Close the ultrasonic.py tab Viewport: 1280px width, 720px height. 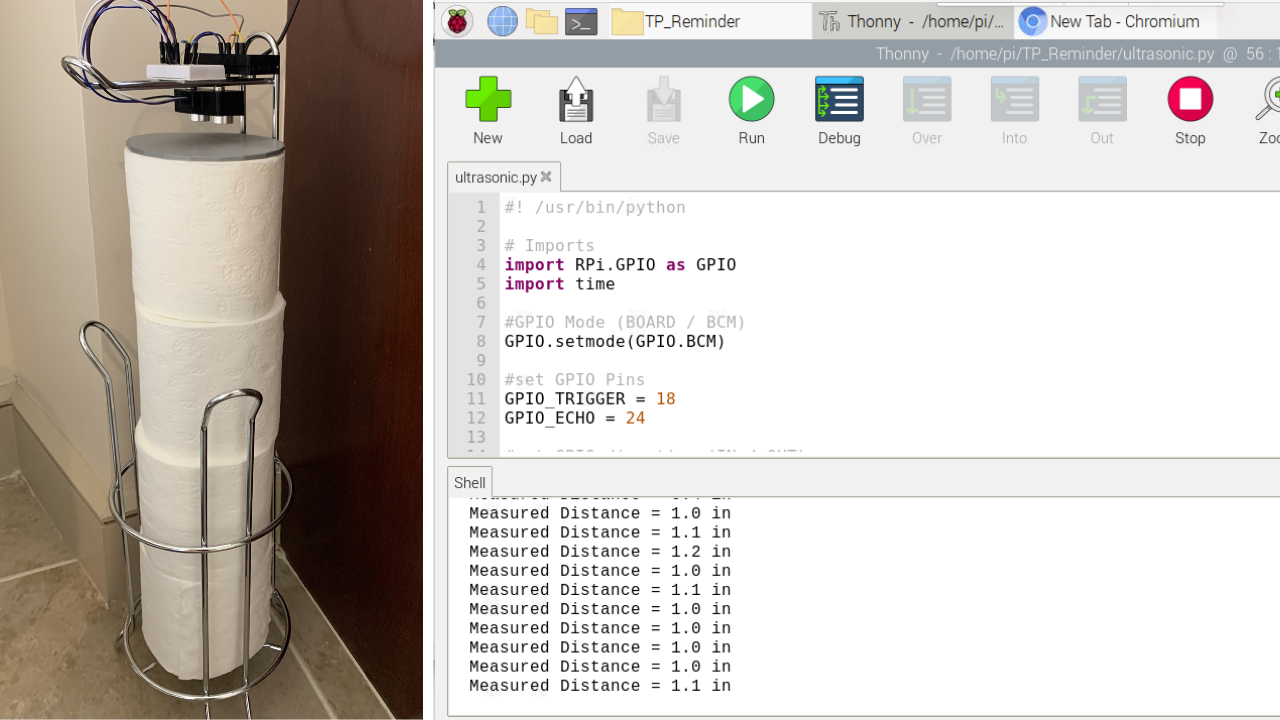point(546,177)
